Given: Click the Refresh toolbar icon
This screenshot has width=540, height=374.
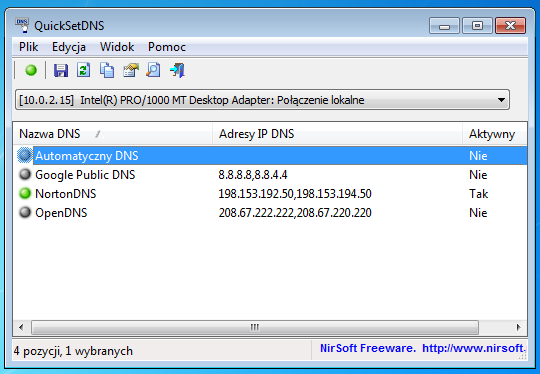Looking at the screenshot, I should 84,70.
